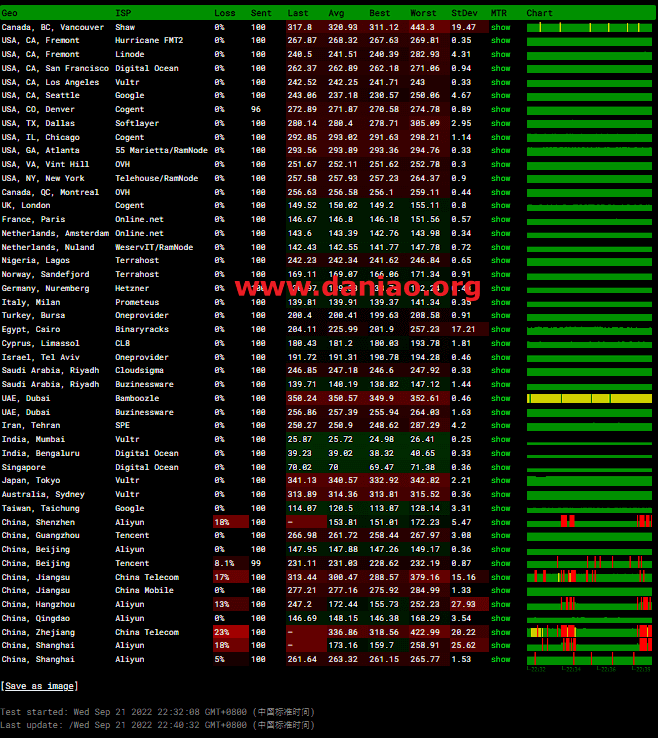Show MTR for Cairo Binaryracks
Image resolution: width=658 pixels, height=738 pixels.
(x=500, y=329)
